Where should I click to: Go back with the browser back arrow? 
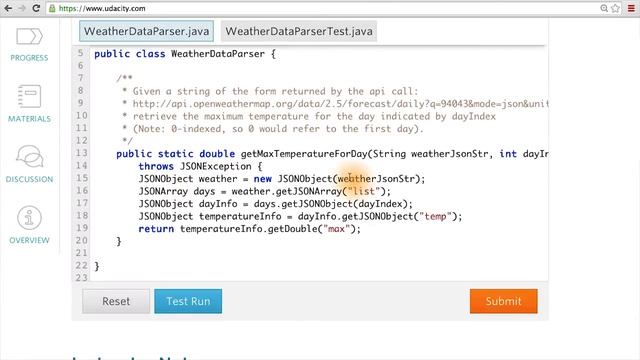[x=8, y=8]
